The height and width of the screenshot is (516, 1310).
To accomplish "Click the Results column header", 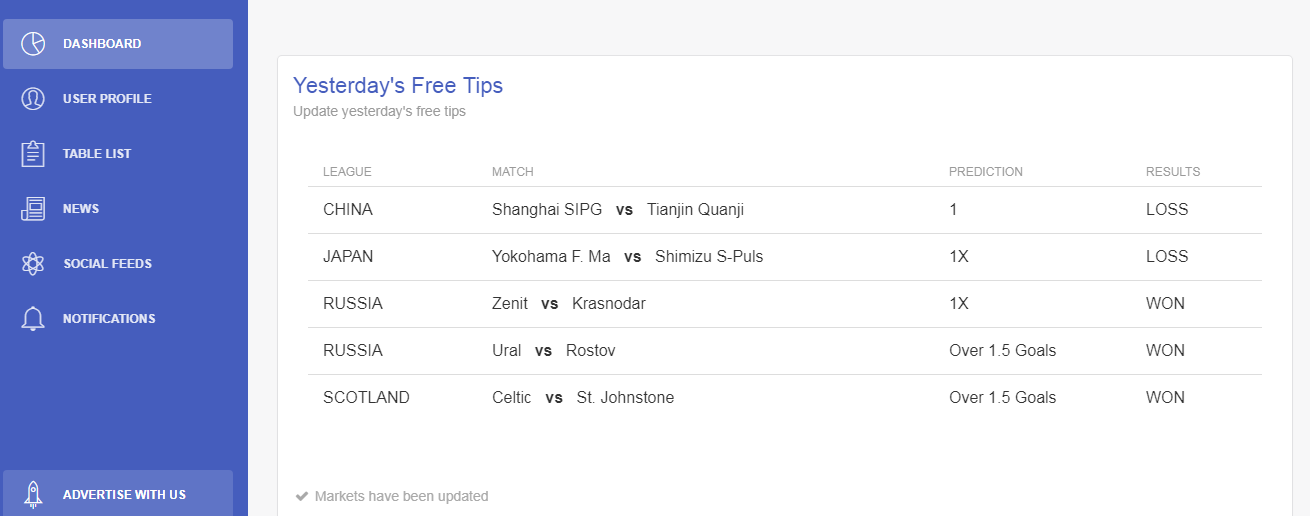I will [x=1173, y=172].
